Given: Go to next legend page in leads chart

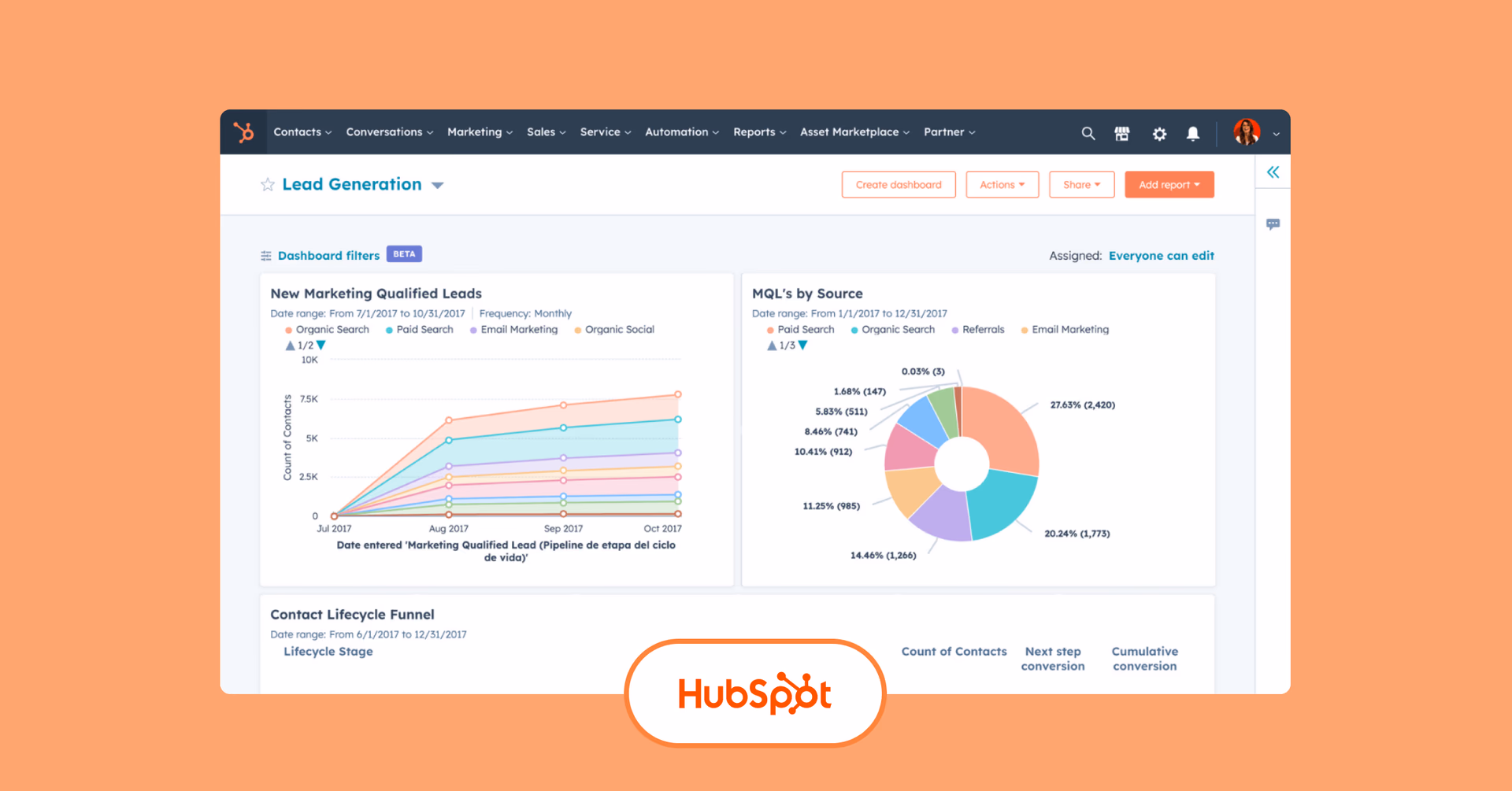Looking at the screenshot, I should tap(321, 346).
